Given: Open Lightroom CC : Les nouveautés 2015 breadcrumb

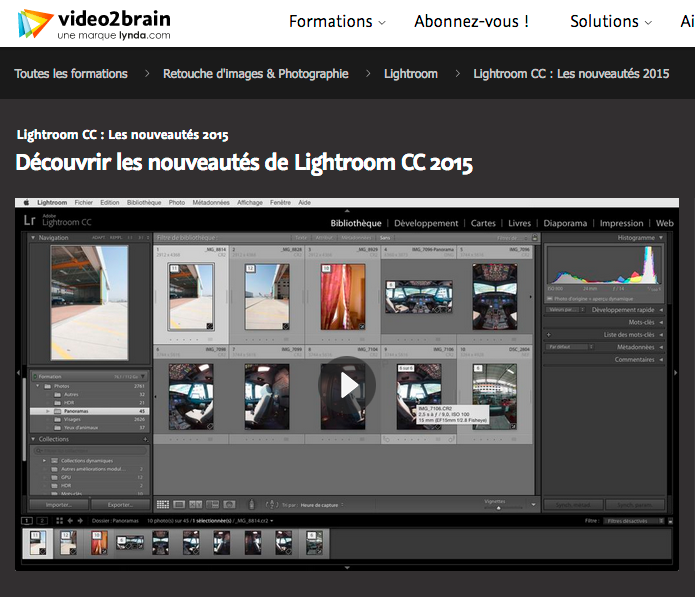Looking at the screenshot, I should click(571, 74).
